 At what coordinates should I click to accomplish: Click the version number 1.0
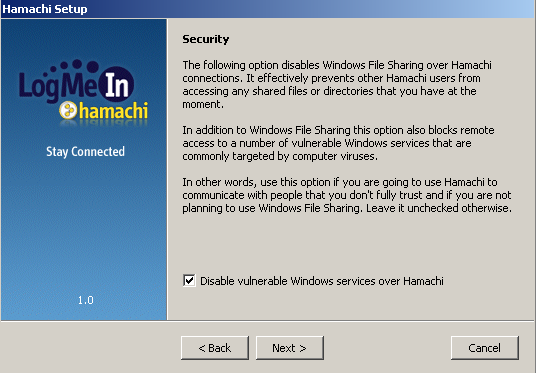point(85,300)
